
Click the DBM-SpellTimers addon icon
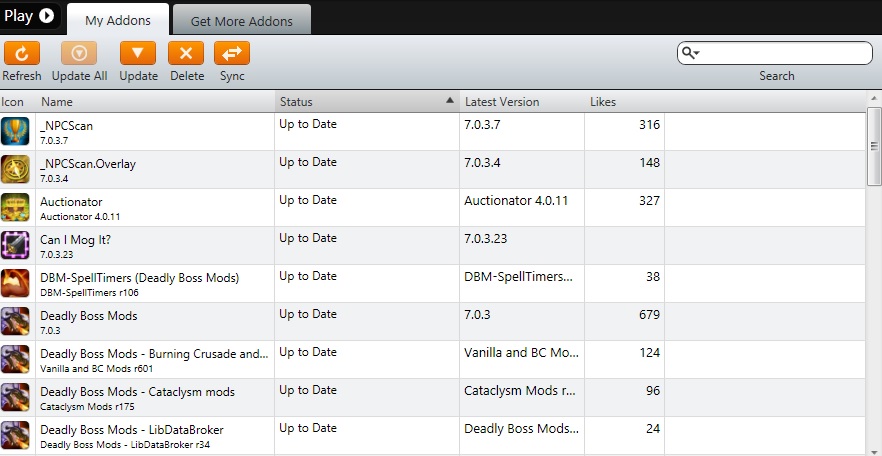15,283
